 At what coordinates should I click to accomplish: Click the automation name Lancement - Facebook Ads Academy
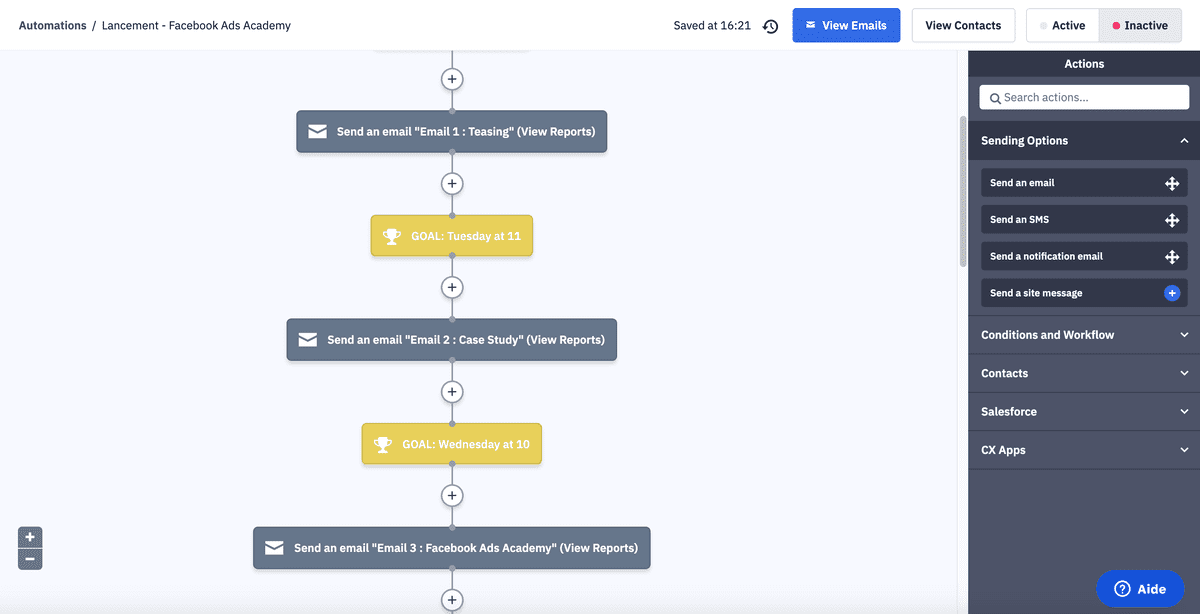click(x=196, y=26)
